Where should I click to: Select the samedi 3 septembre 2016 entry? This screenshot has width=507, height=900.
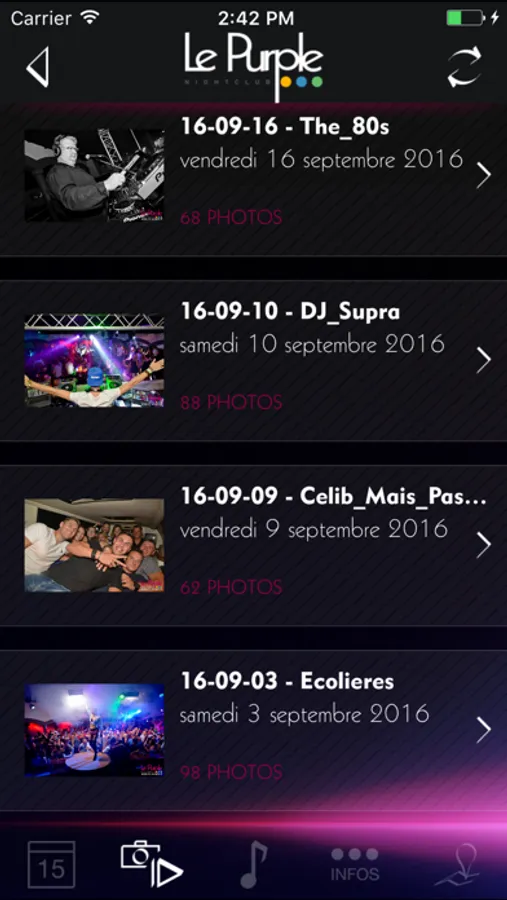304,715
